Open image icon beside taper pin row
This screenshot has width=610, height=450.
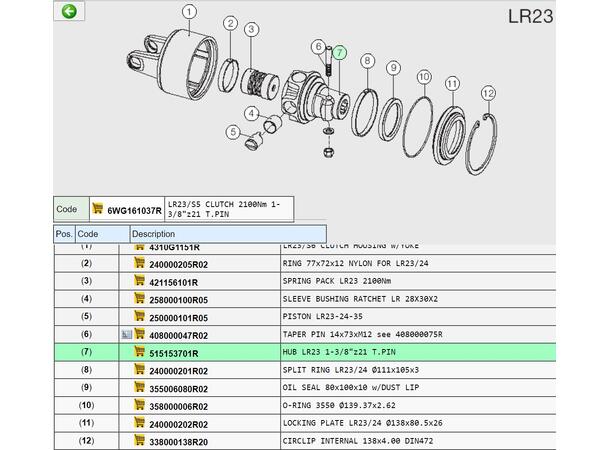pyautogui.click(x=126, y=335)
